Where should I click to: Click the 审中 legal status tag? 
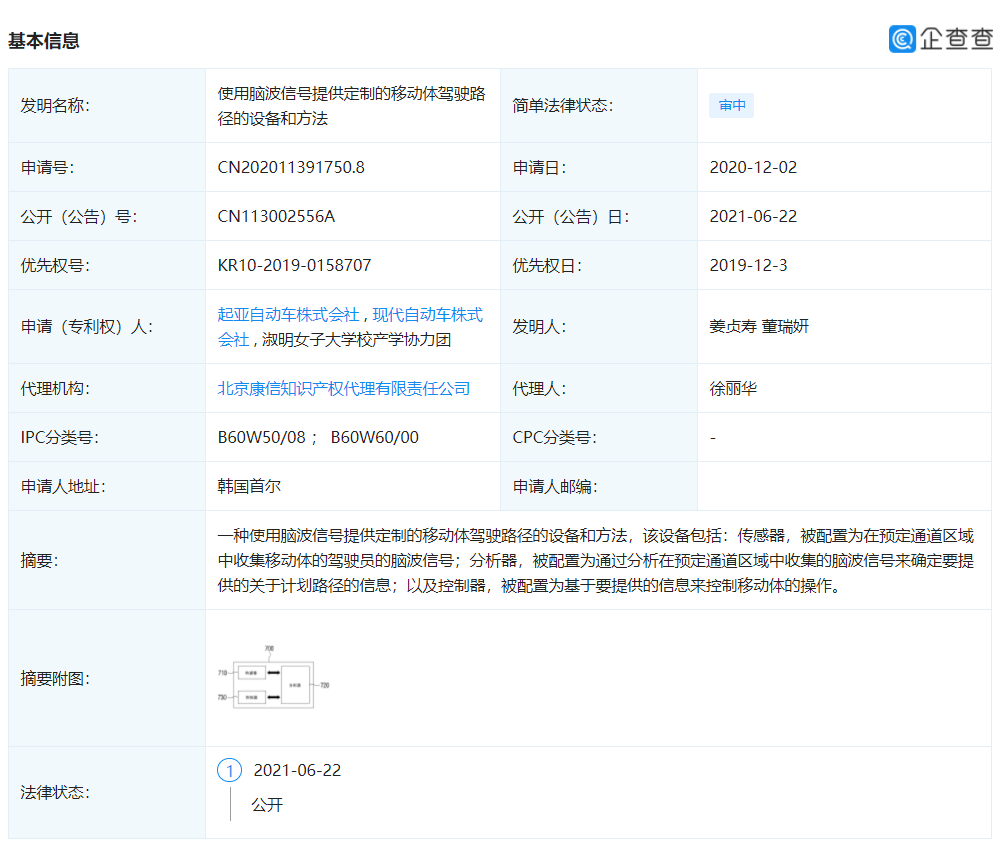731,106
